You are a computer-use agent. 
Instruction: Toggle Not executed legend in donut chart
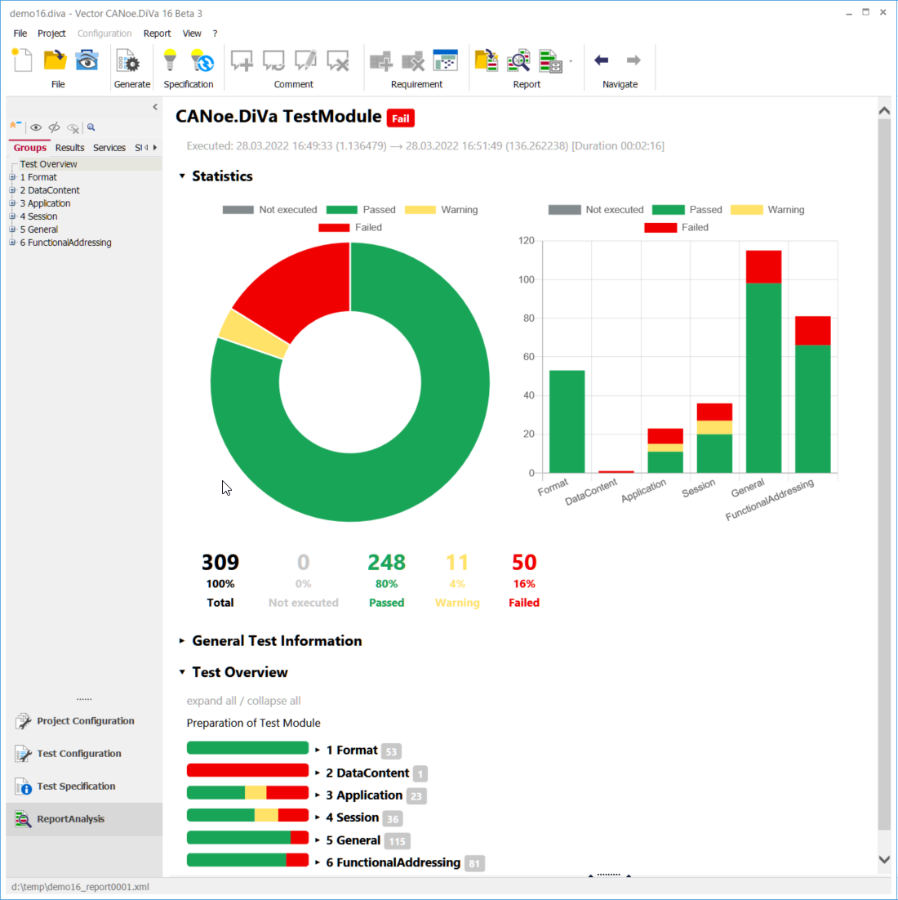pyautogui.click(x=270, y=210)
